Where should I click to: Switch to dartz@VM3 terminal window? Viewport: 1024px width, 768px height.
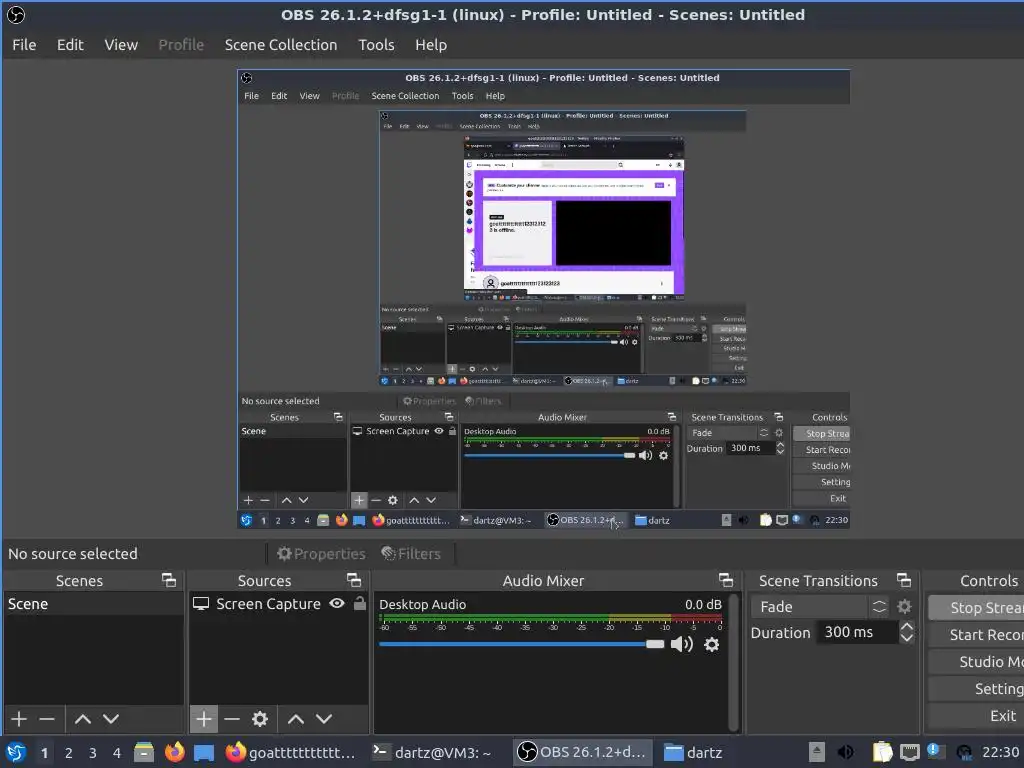432,752
